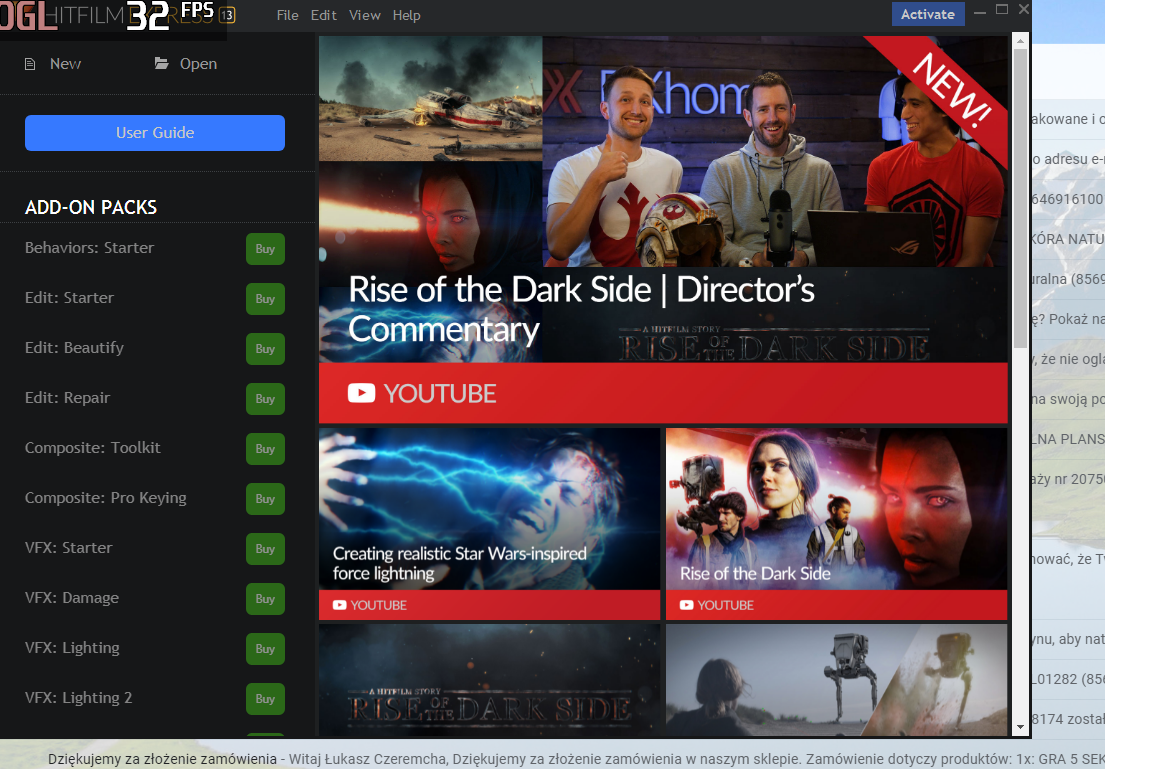Viewport: 1152px width, 769px height.
Task: Click the YOUTUBE label under force lightning card
Action: (378, 605)
